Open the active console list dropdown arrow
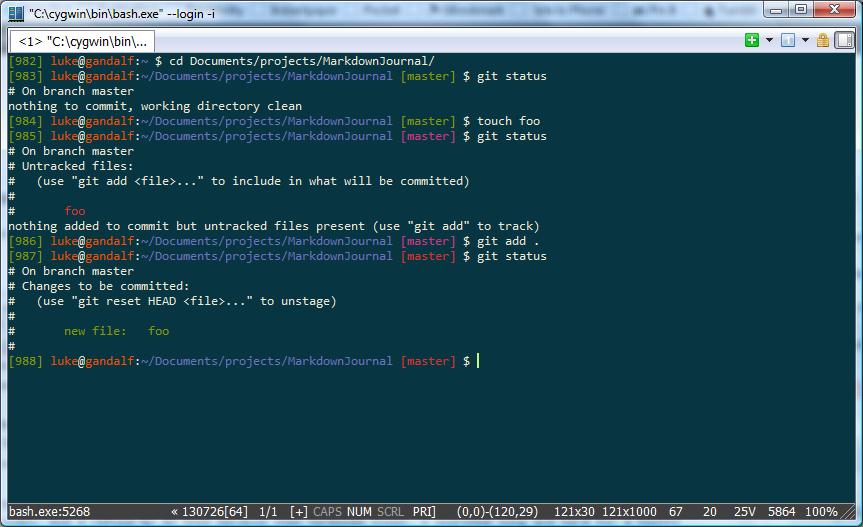 click(804, 40)
